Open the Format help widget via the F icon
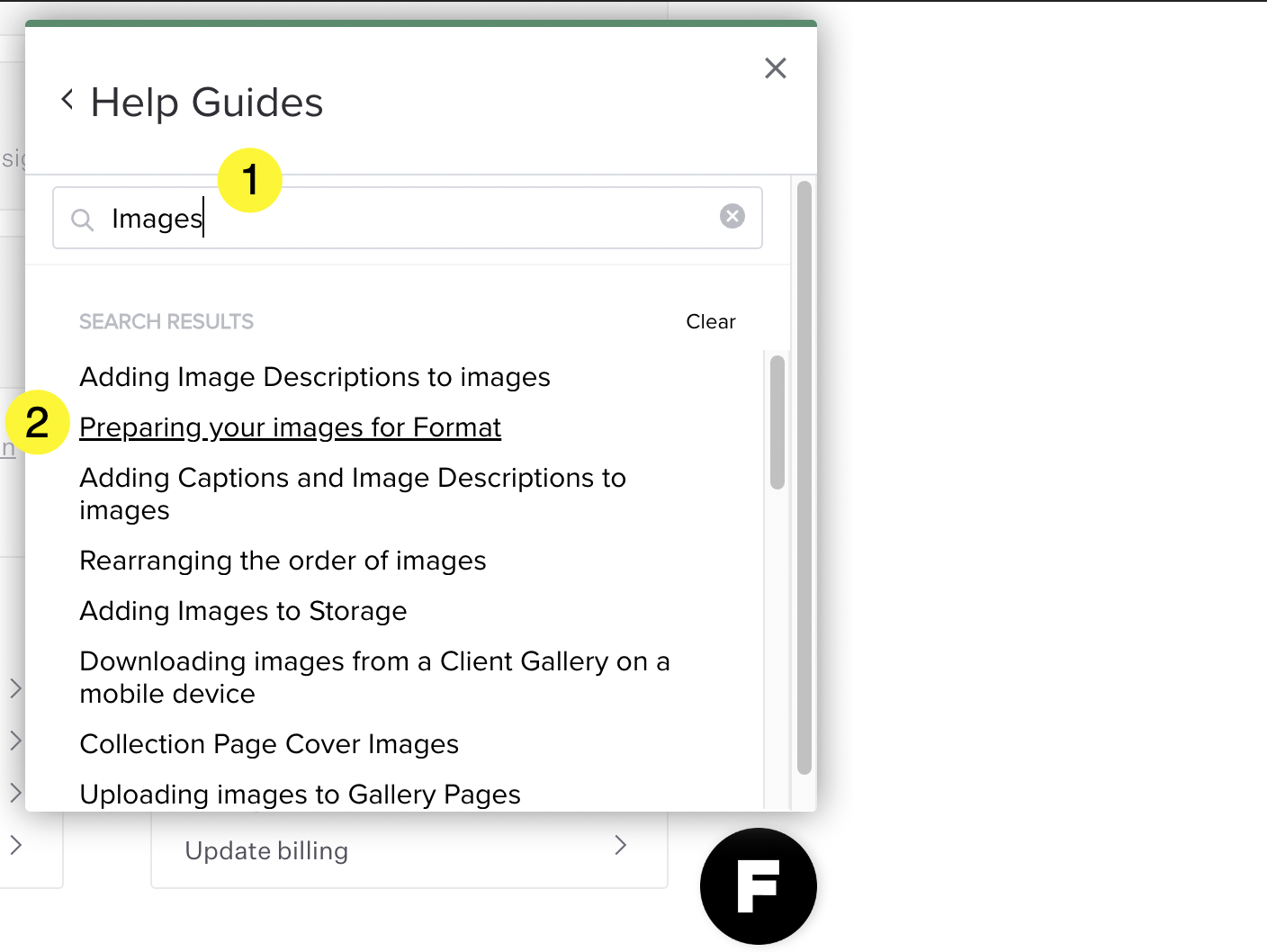Viewport: 1267px width, 952px height. tap(758, 885)
